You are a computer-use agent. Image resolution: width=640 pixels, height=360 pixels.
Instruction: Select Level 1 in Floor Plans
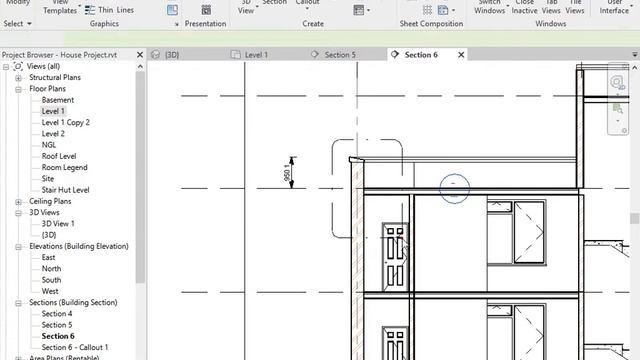point(53,111)
